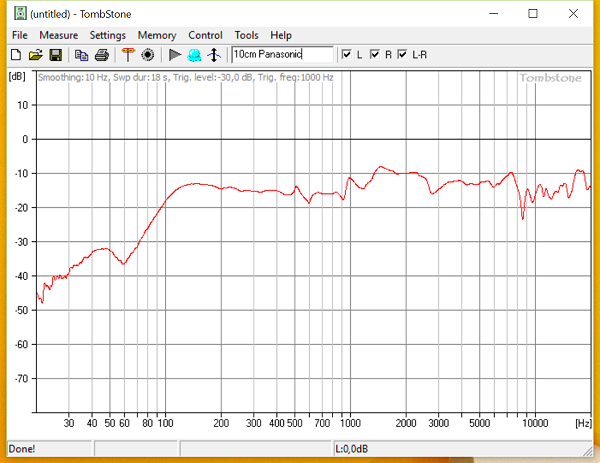Click the round speaker toolbar icon
Viewport: 600px width, 463px height.
[148, 55]
